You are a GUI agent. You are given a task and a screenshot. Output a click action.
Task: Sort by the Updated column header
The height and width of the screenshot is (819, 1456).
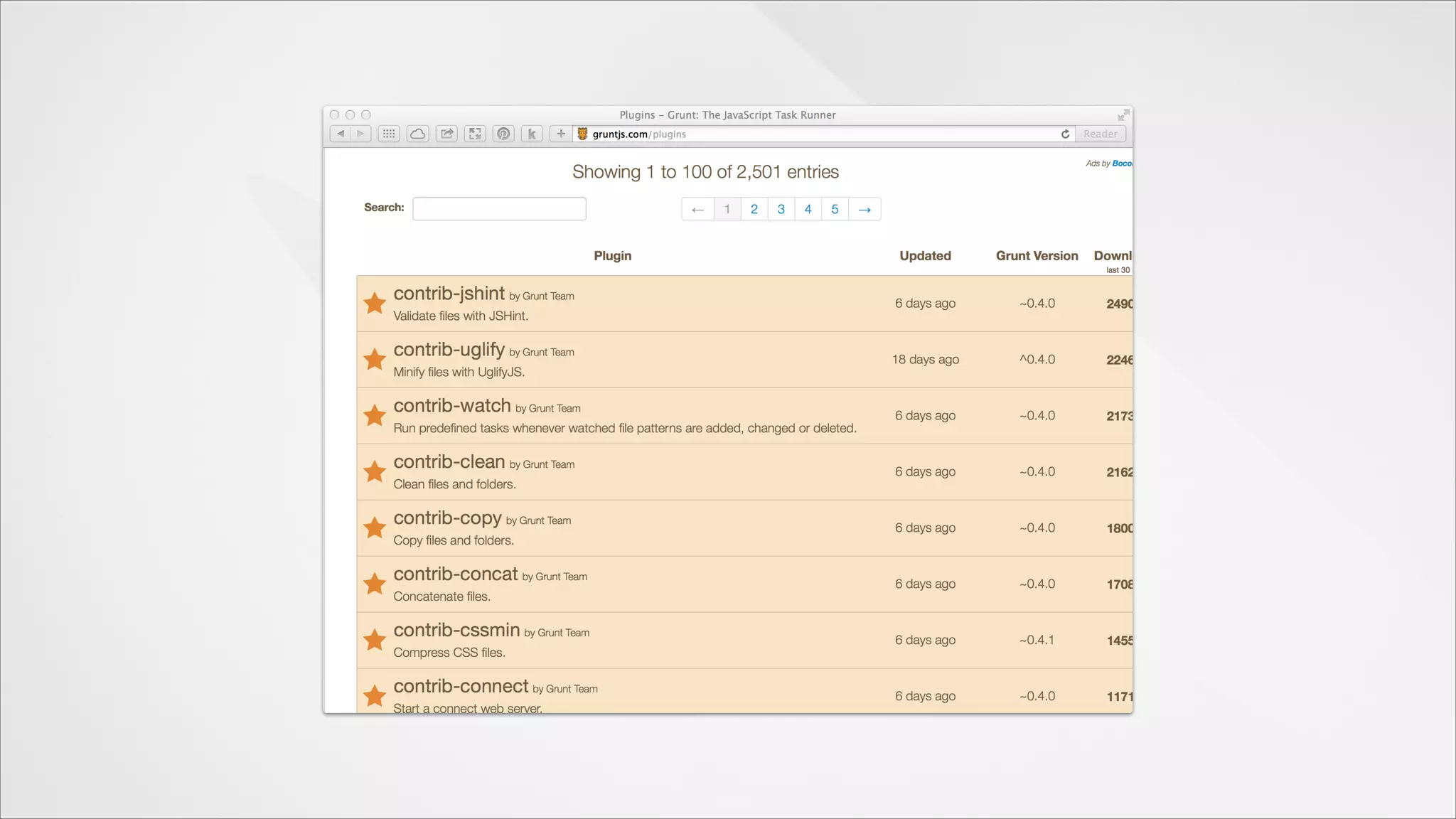925,256
